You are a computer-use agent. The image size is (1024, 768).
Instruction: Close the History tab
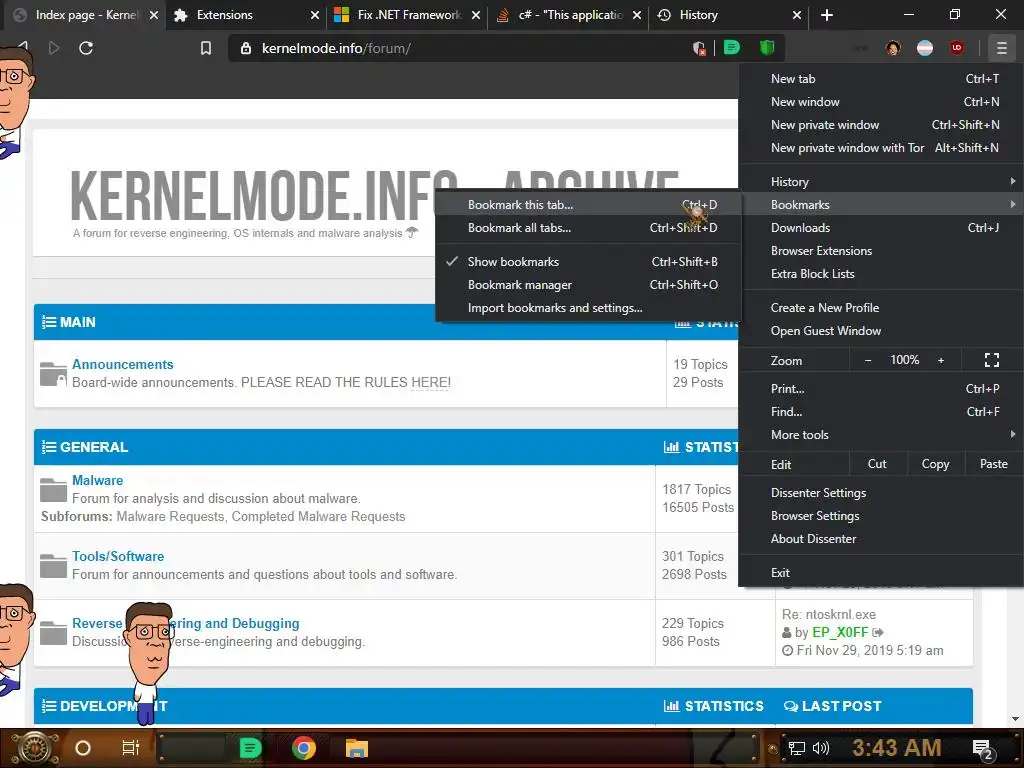tap(796, 14)
